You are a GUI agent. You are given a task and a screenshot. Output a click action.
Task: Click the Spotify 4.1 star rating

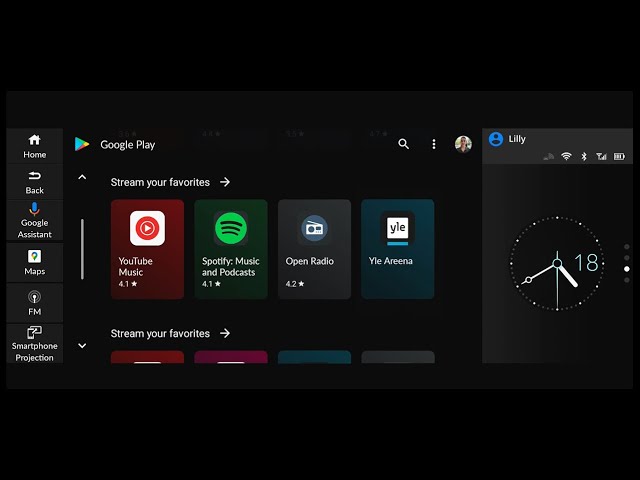tap(211, 284)
